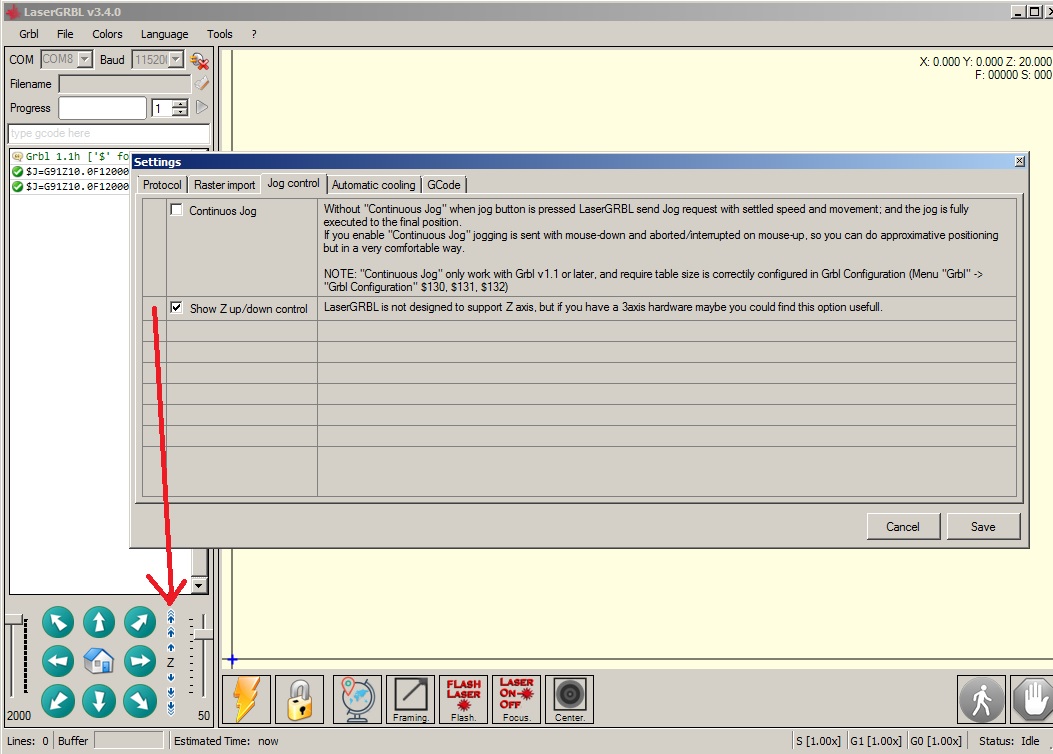Click the walking man resume button
Image resolution: width=1053 pixels, height=754 pixels.
click(981, 700)
